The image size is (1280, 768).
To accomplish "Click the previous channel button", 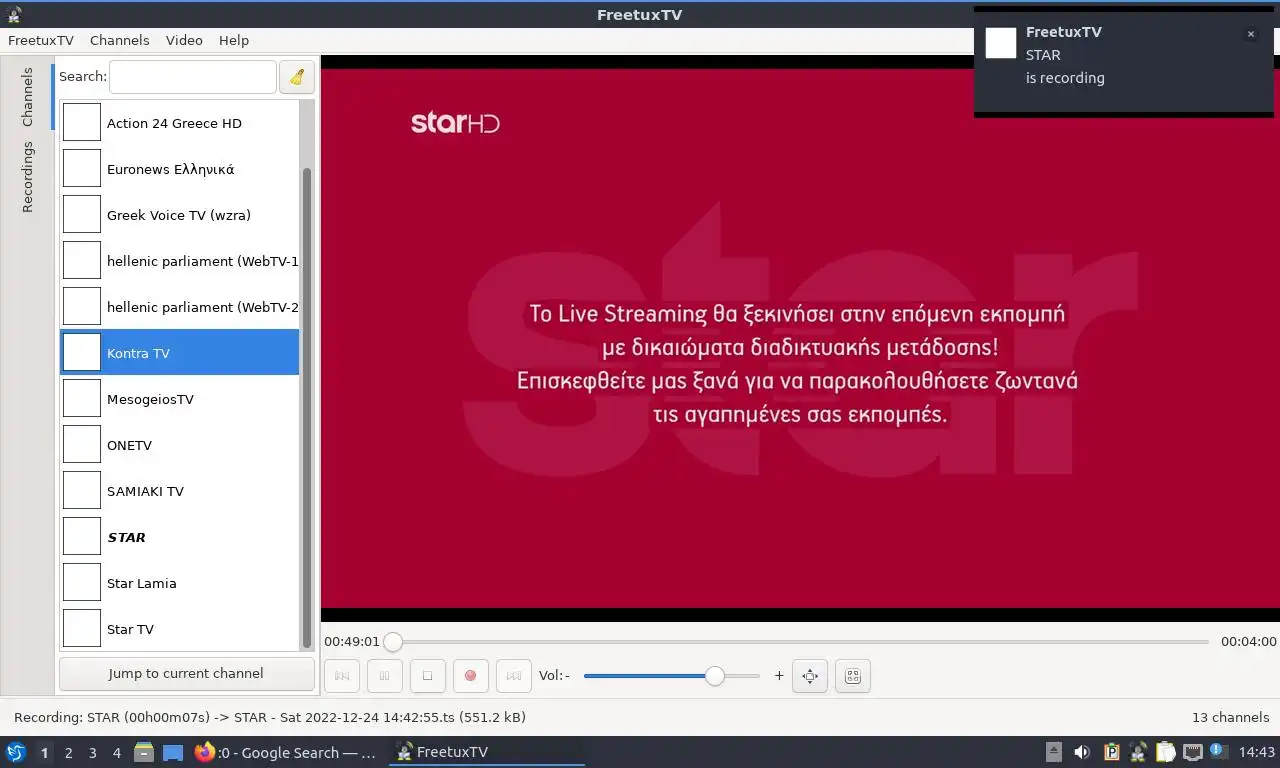I will pyautogui.click(x=341, y=676).
